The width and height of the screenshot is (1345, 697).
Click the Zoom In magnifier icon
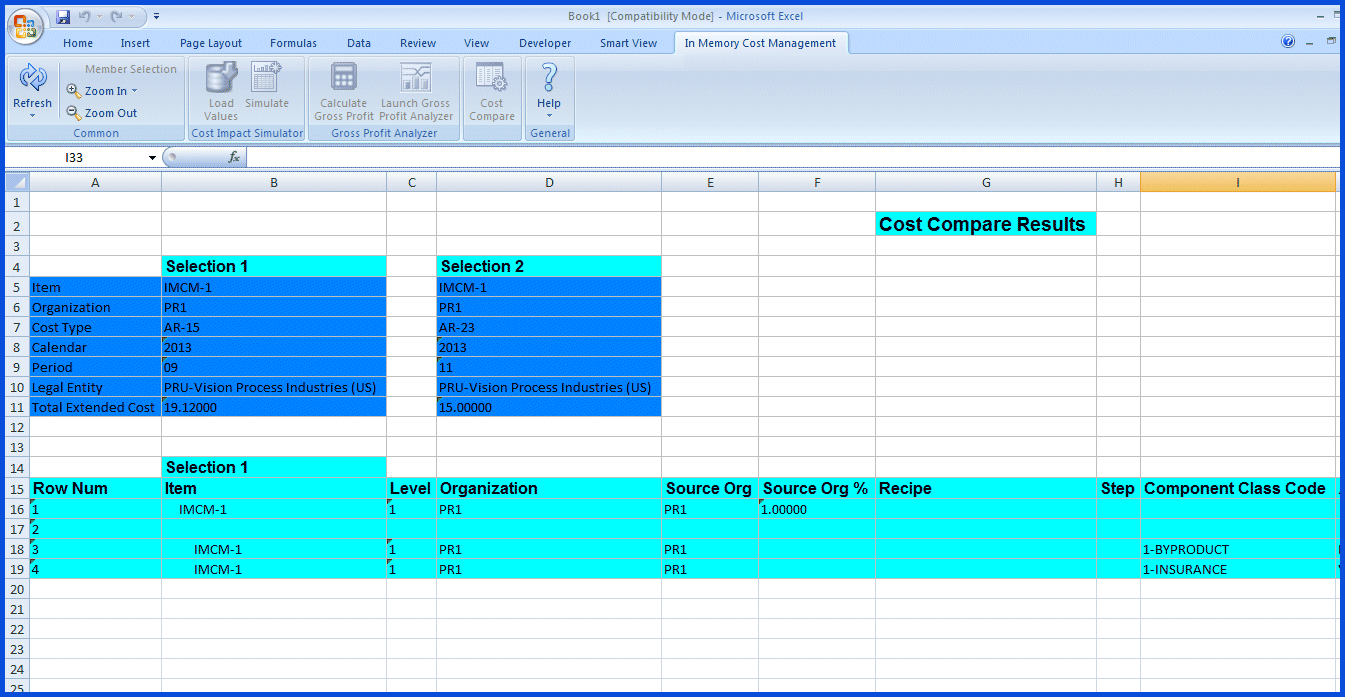coord(73,90)
